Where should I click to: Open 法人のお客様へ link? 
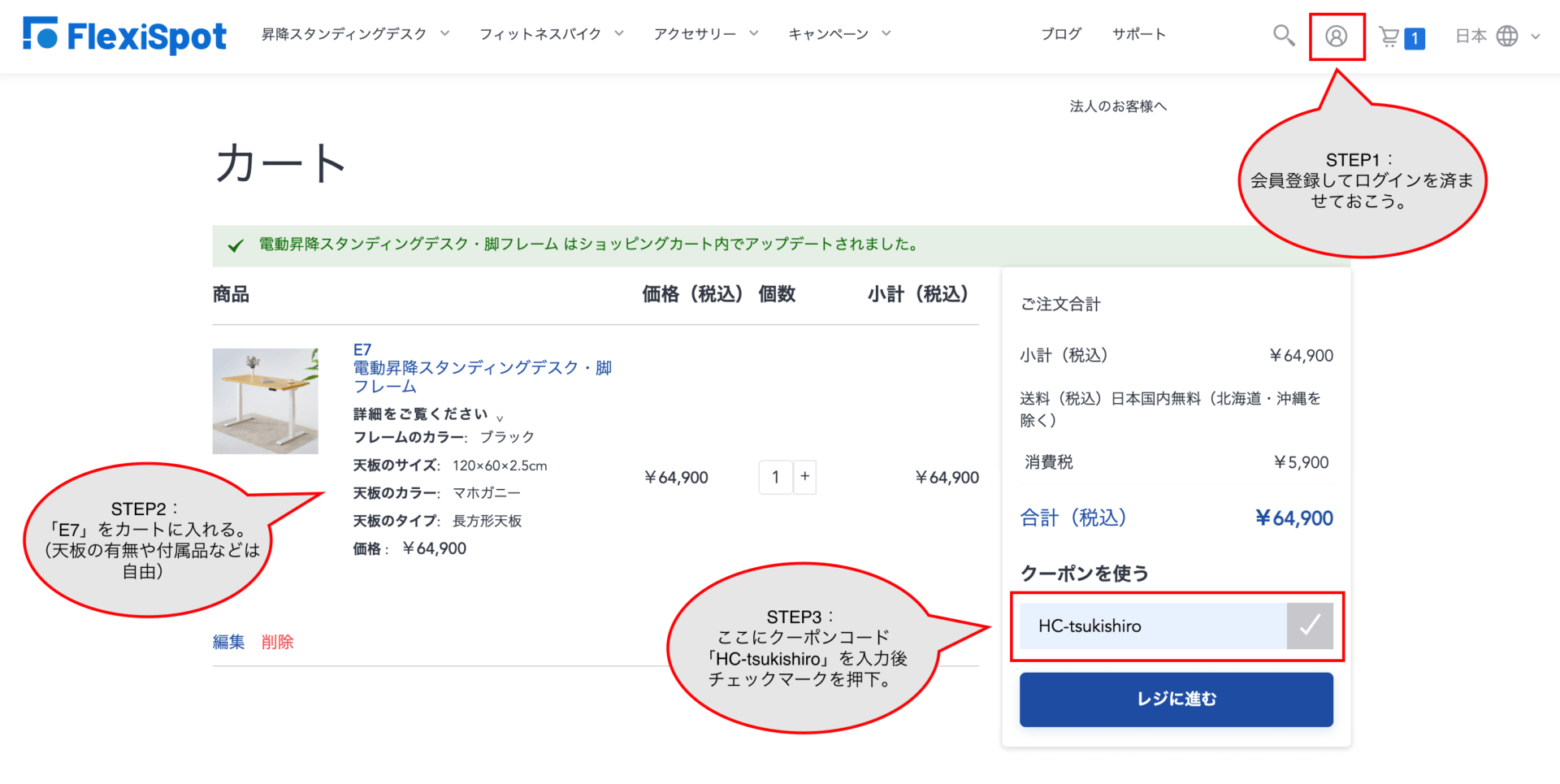(x=1118, y=106)
